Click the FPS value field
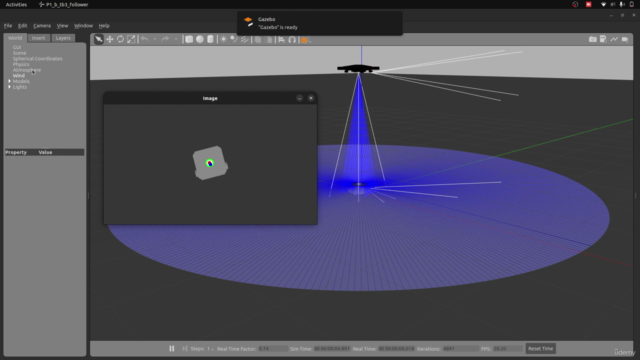640x360 pixels. pos(507,349)
